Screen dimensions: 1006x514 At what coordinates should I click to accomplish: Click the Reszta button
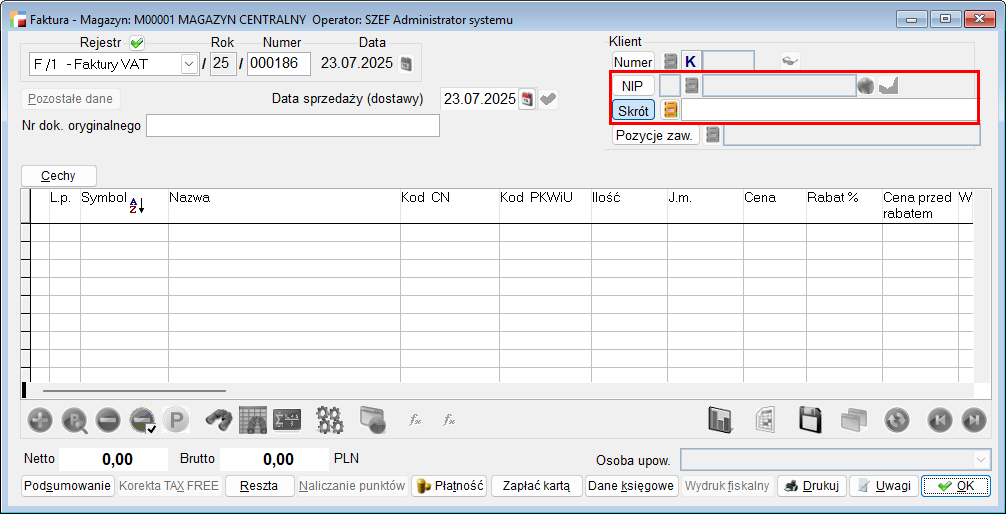click(x=259, y=486)
